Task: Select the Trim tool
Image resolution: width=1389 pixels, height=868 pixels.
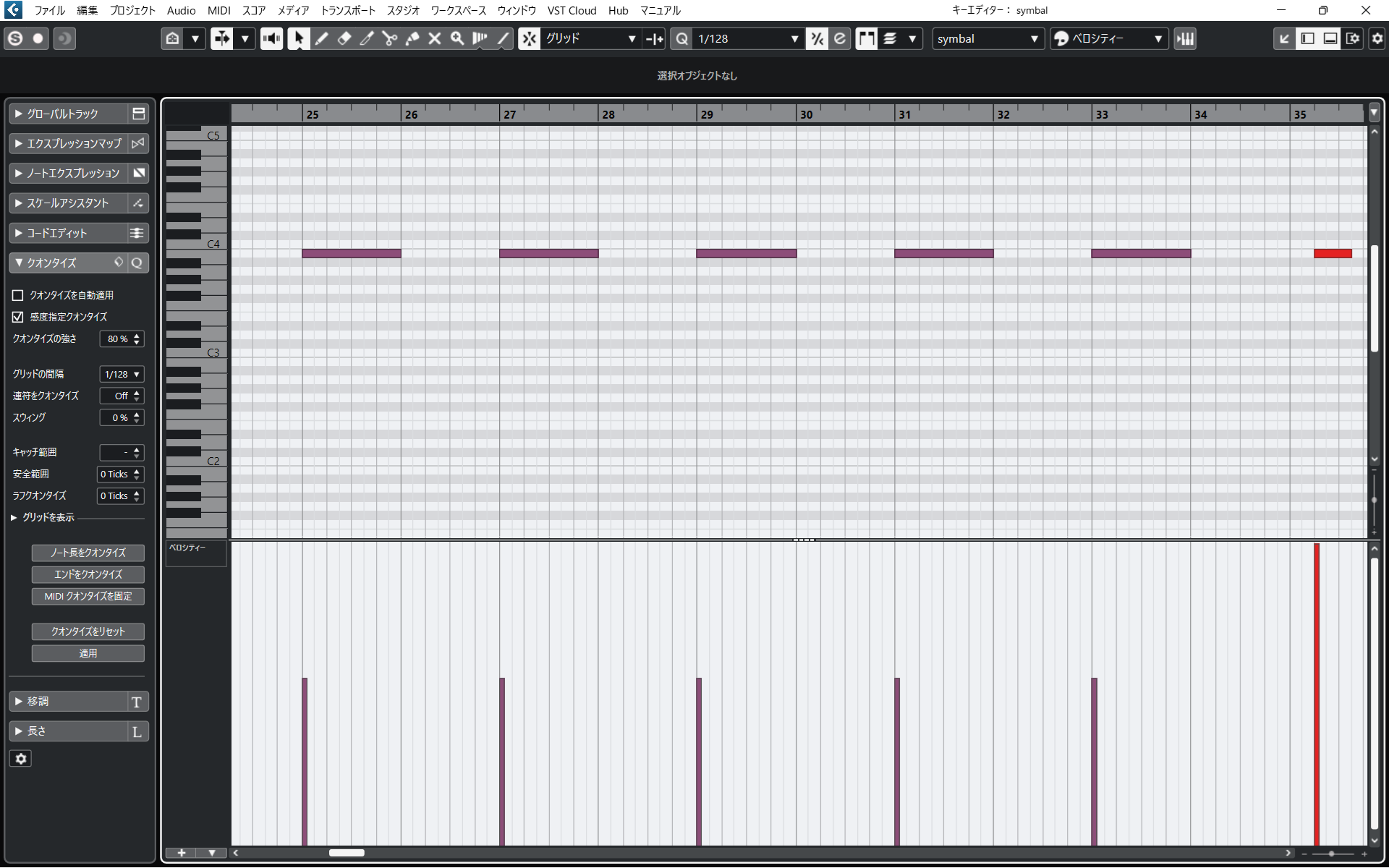Action: click(x=367, y=39)
